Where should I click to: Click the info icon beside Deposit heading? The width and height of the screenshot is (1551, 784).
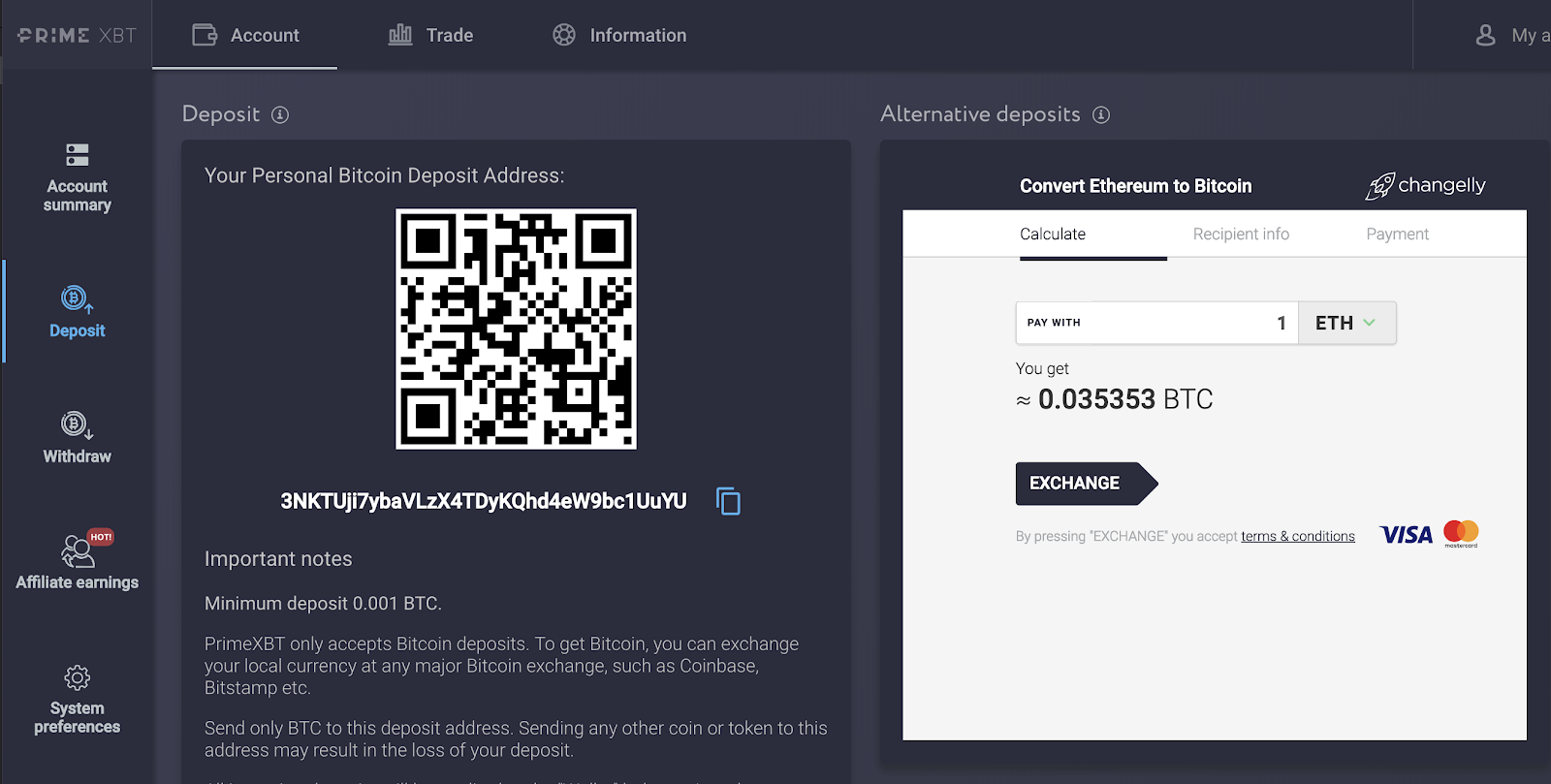pos(280,114)
